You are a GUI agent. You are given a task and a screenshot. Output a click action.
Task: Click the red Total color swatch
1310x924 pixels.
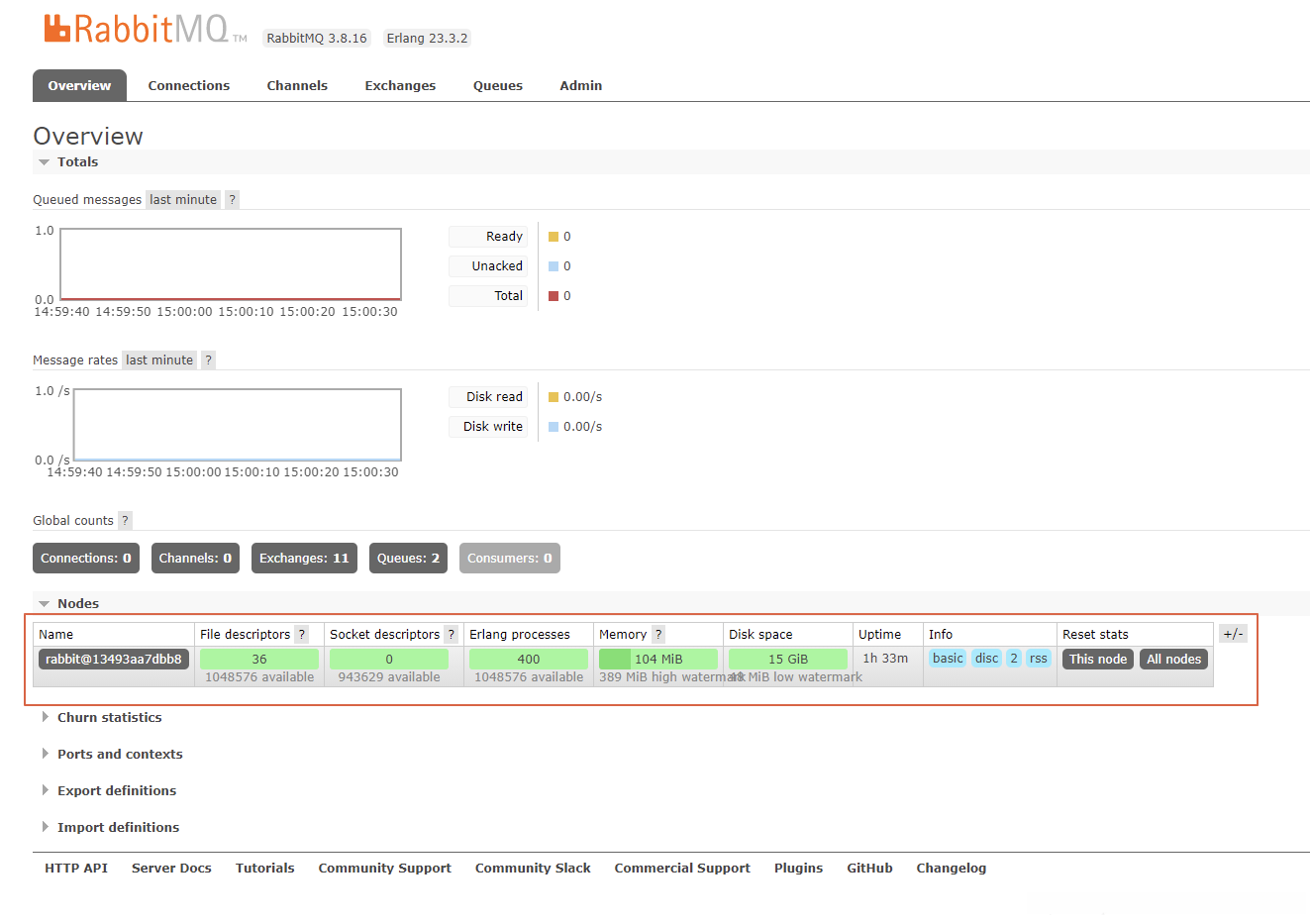[x=554, y=296]
